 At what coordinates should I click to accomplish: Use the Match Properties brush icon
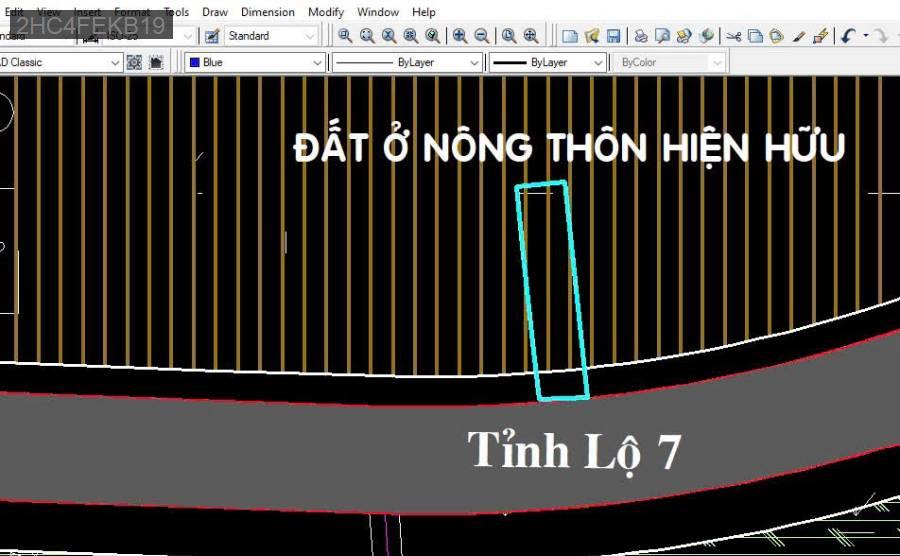(798, 36)
